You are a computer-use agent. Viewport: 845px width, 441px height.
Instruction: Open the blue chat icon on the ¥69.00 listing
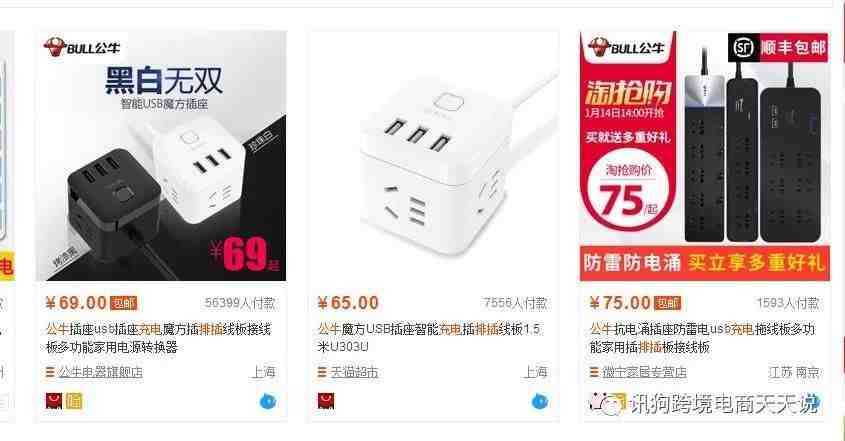pyautogui.click(x=268, y=402)
